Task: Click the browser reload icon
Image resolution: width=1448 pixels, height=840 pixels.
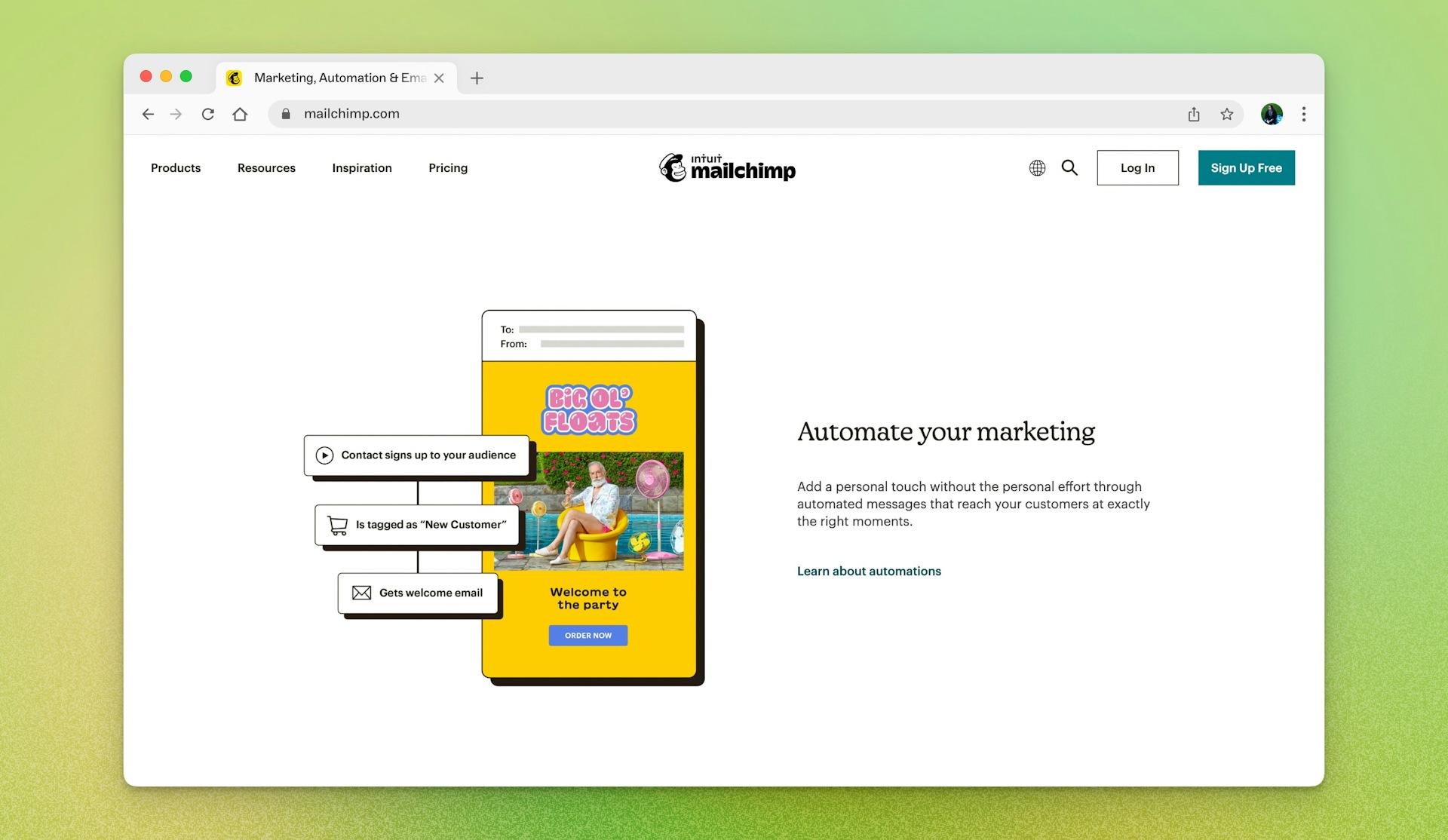Action: tap(208, 113)
